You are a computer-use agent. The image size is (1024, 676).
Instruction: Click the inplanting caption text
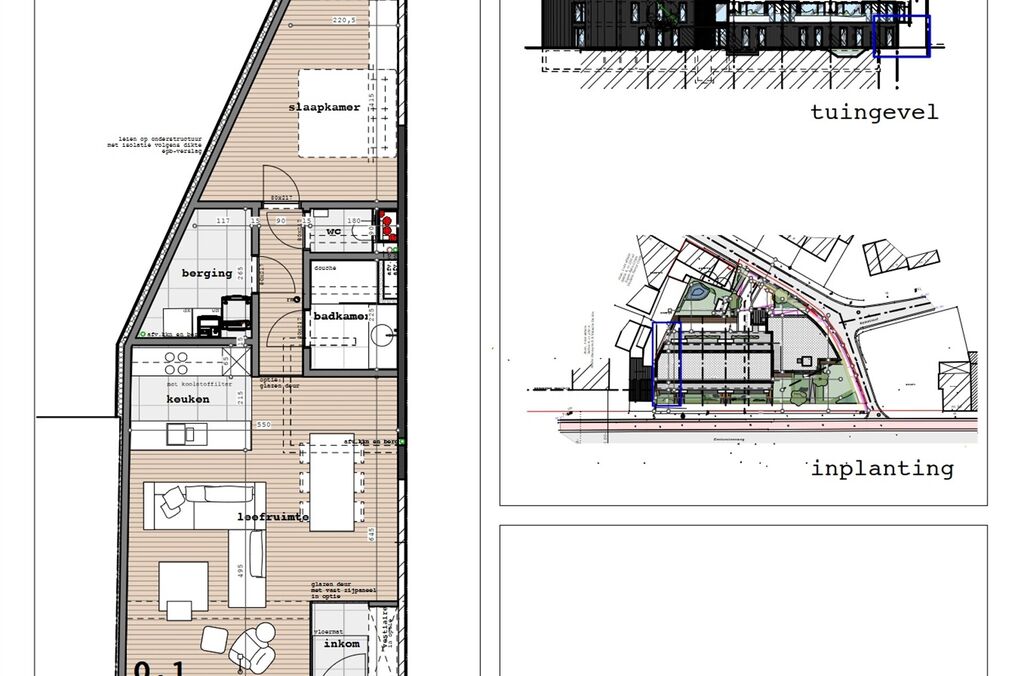881,468
